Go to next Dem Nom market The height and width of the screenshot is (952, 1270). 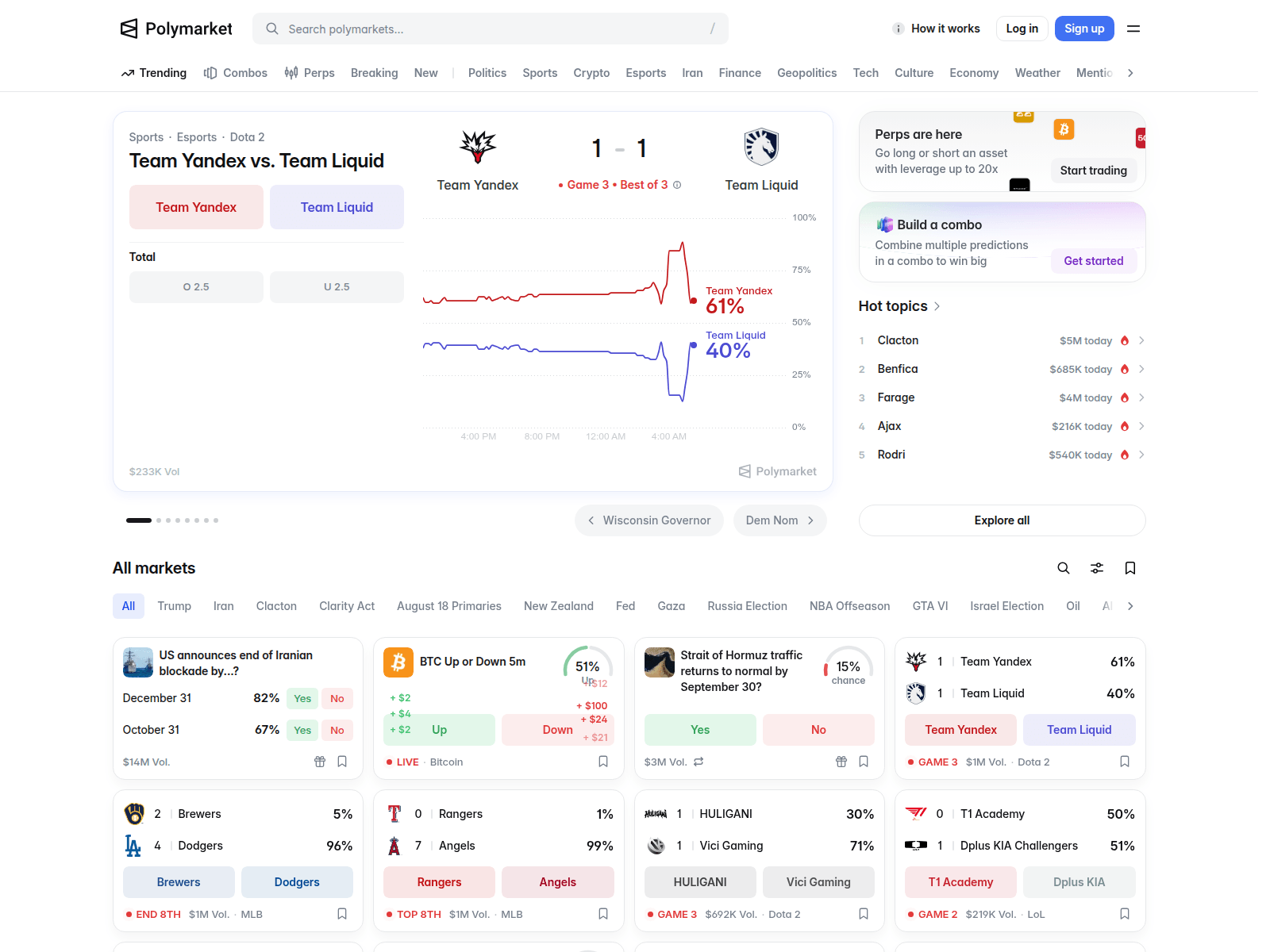click(780, 520)
